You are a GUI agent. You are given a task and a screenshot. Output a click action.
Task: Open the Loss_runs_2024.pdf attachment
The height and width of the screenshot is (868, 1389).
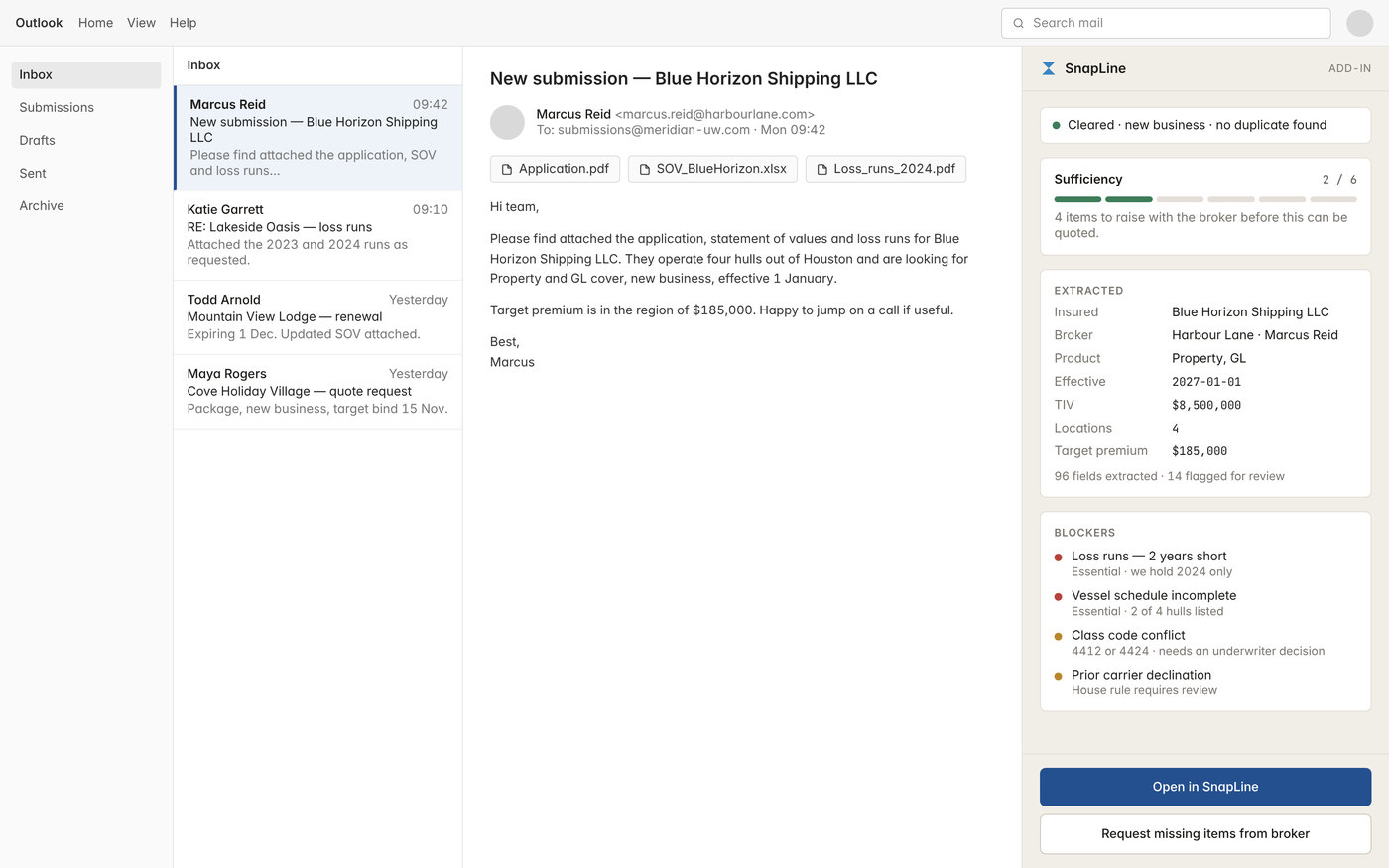pyautogui.click(x=885, y=169)
